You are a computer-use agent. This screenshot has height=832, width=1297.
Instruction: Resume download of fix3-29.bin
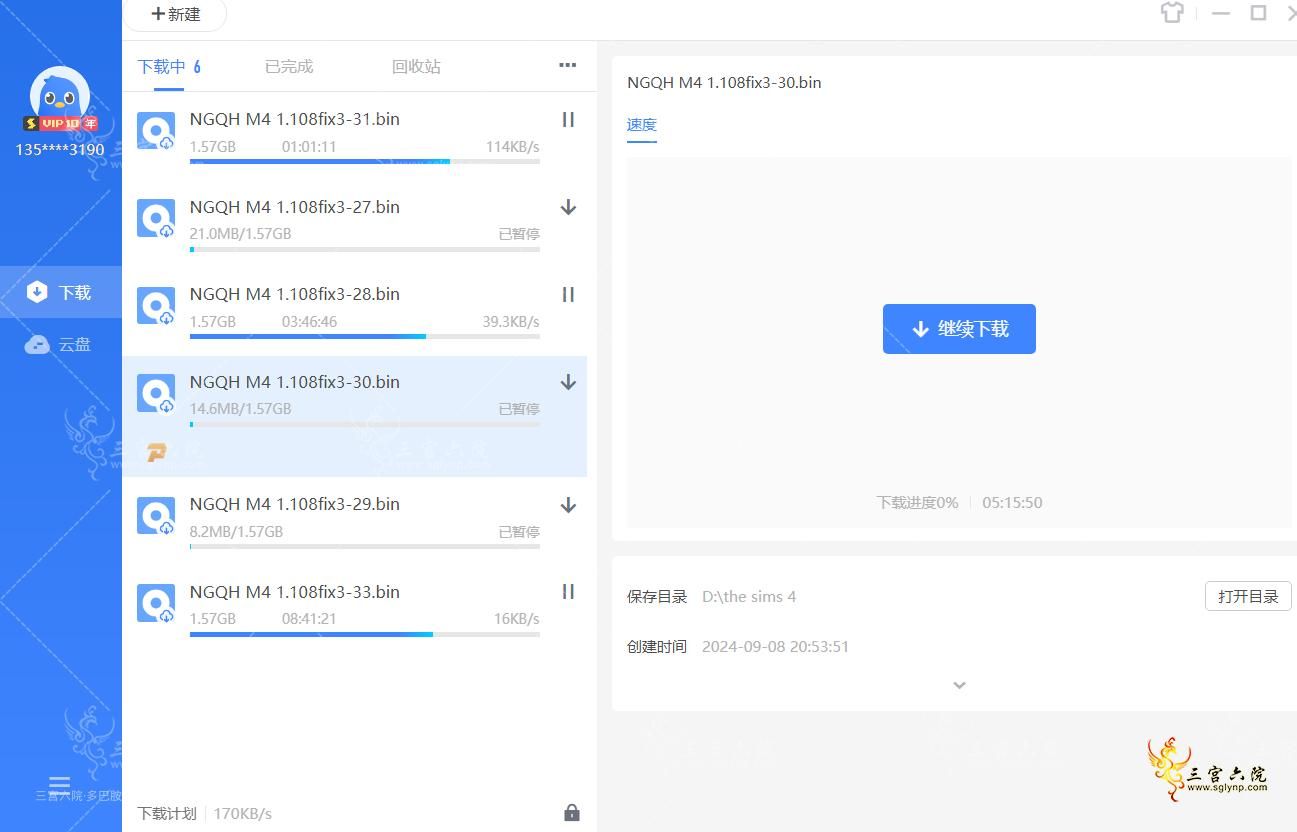568,505
